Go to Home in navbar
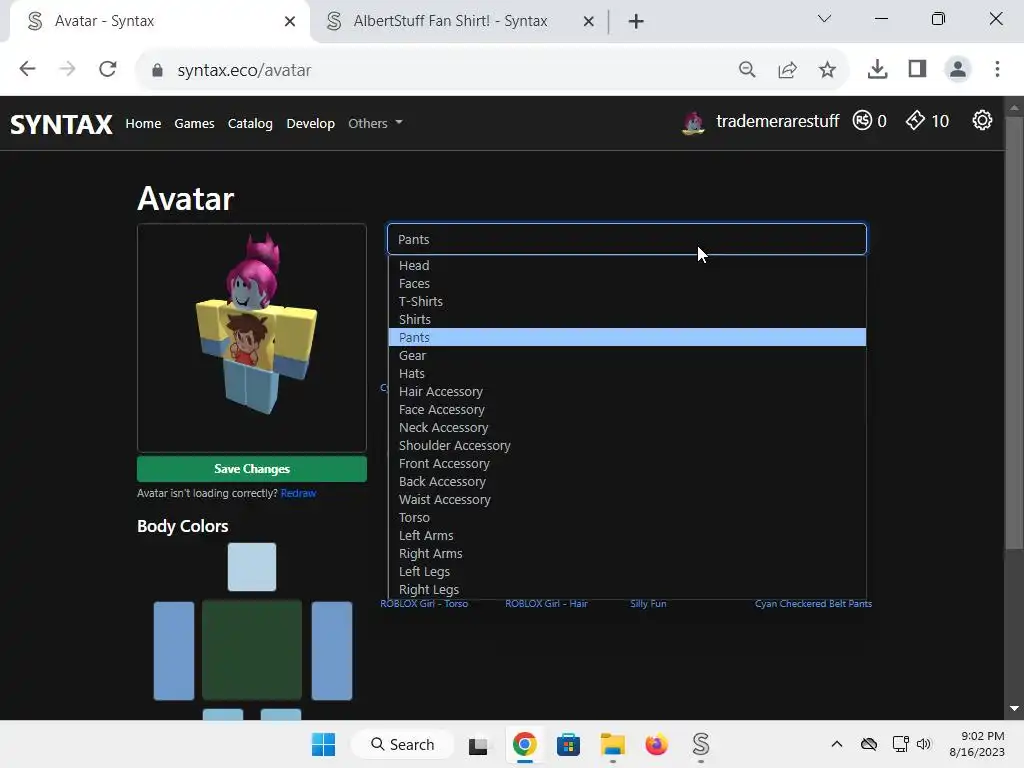The image size is (1024, 768). coord(143,123)
